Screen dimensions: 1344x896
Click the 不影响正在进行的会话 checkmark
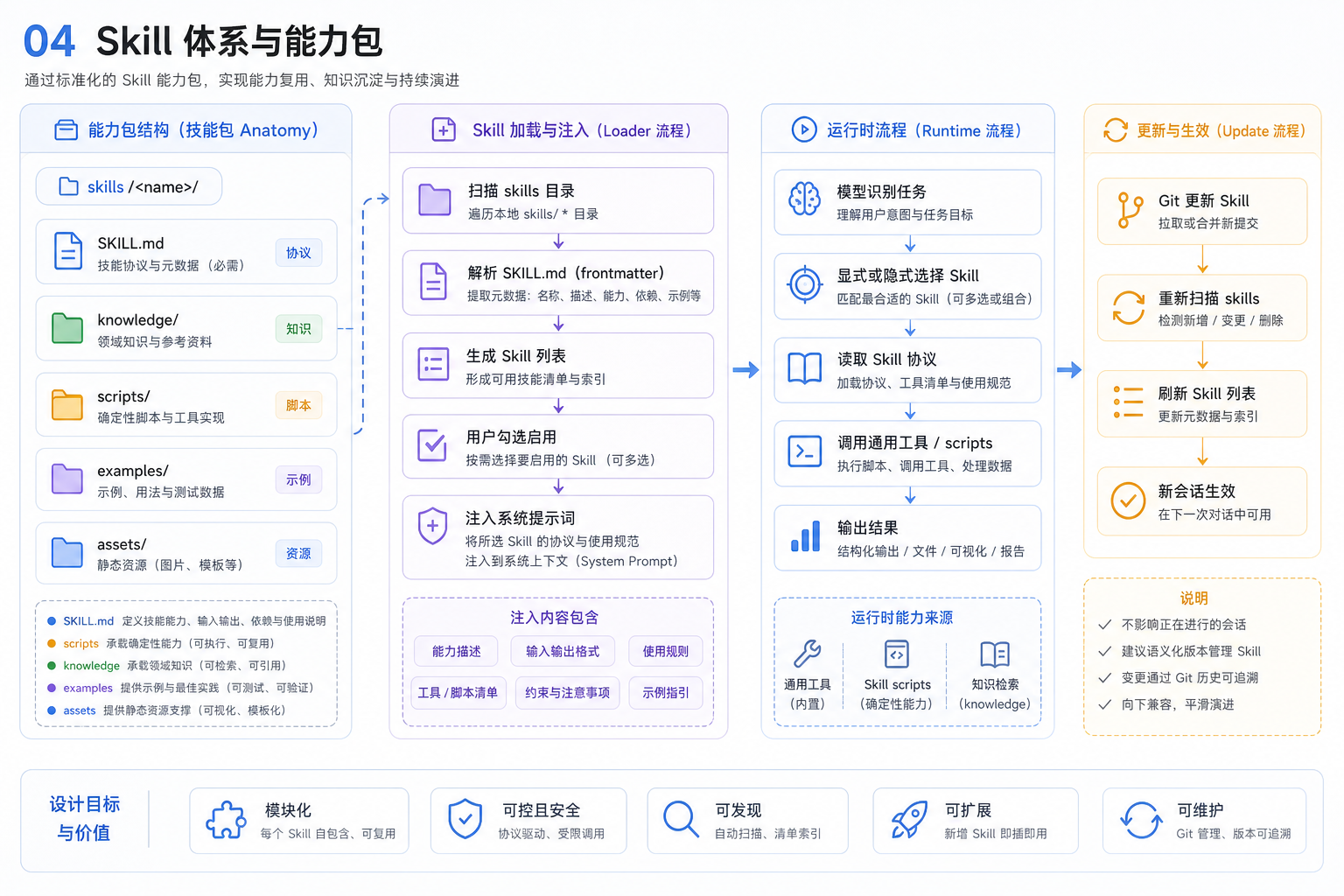coord(1105,624)
